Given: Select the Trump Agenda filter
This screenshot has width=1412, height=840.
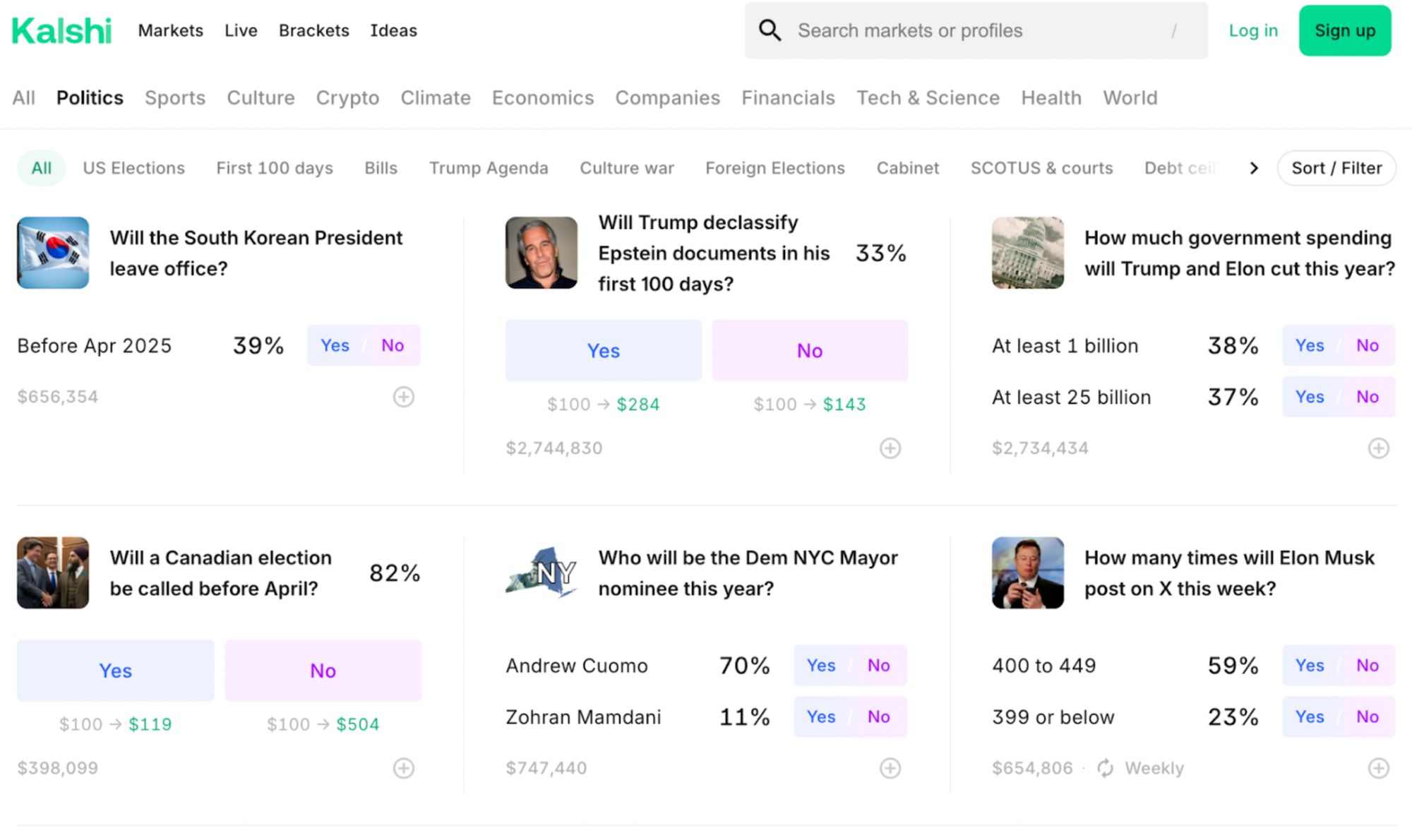Looking at the screenshot, I should pyautogui.click(x=489, y=168).
